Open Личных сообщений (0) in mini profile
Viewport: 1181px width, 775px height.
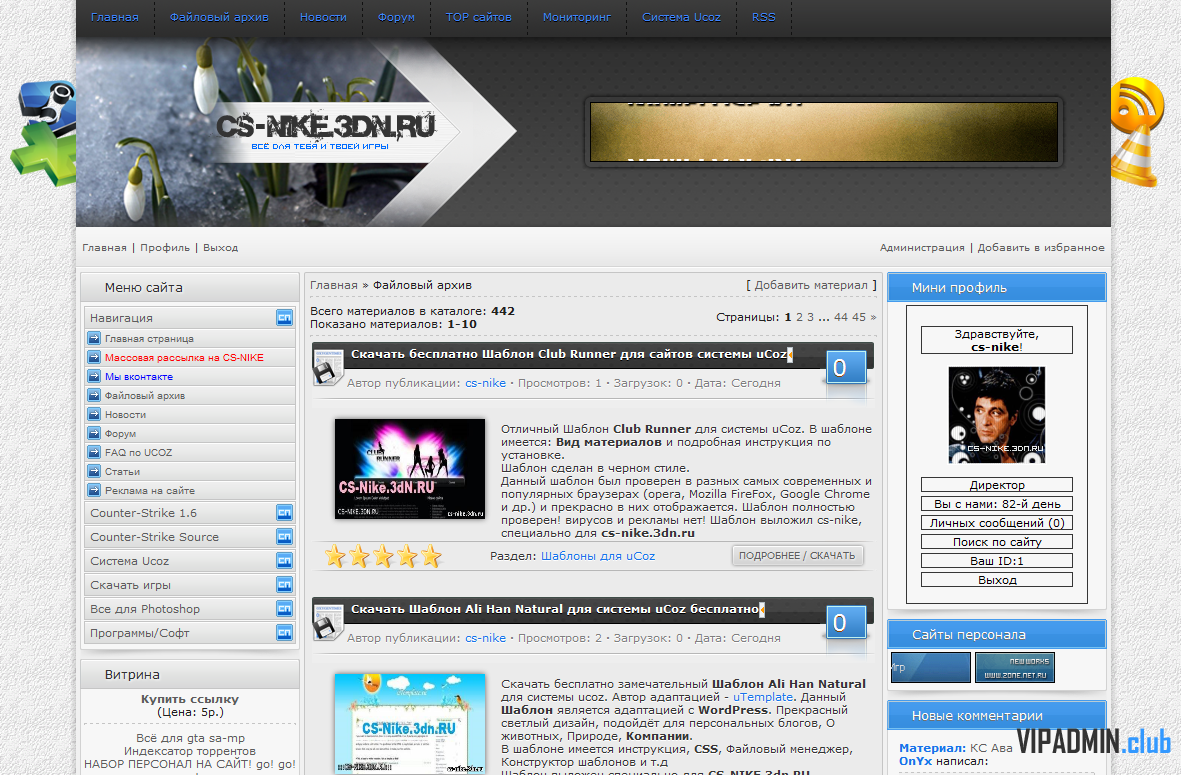tap(996, 523)
